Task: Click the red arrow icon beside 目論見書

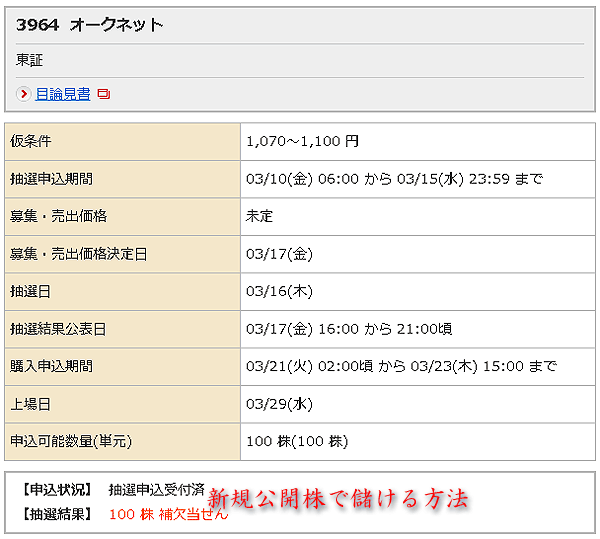Action: (x=24, y=94)
